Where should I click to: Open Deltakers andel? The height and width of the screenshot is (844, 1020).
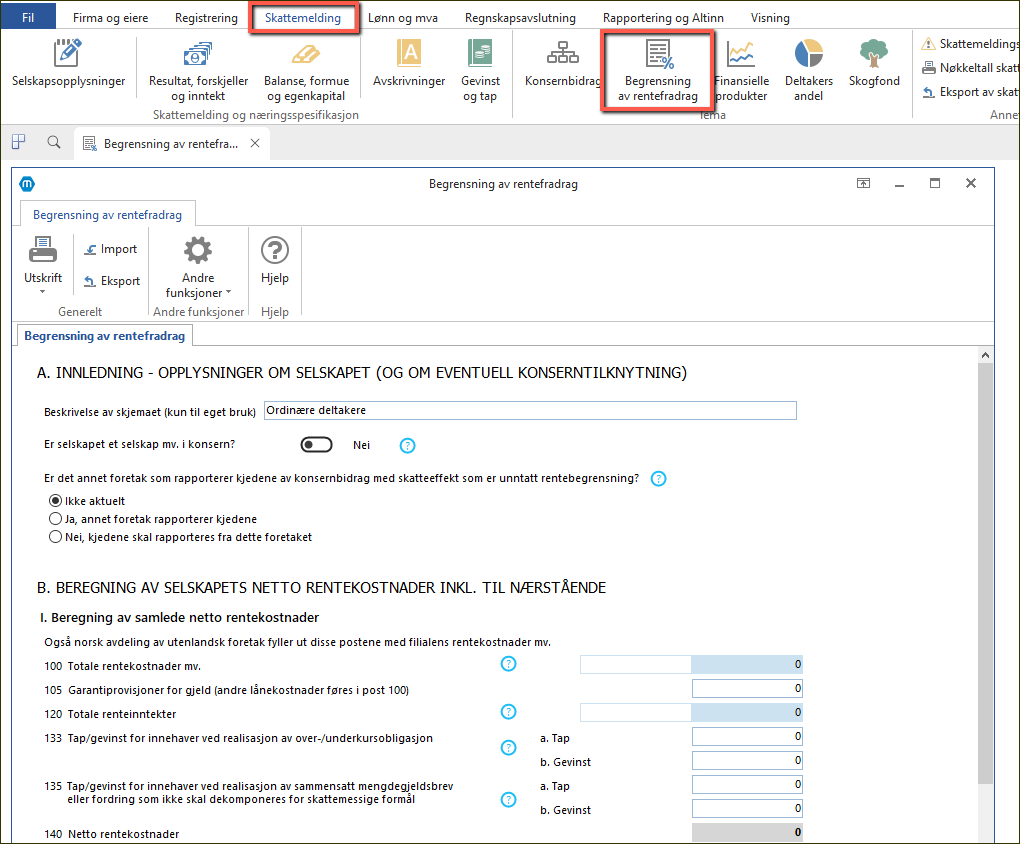[809, 70]
